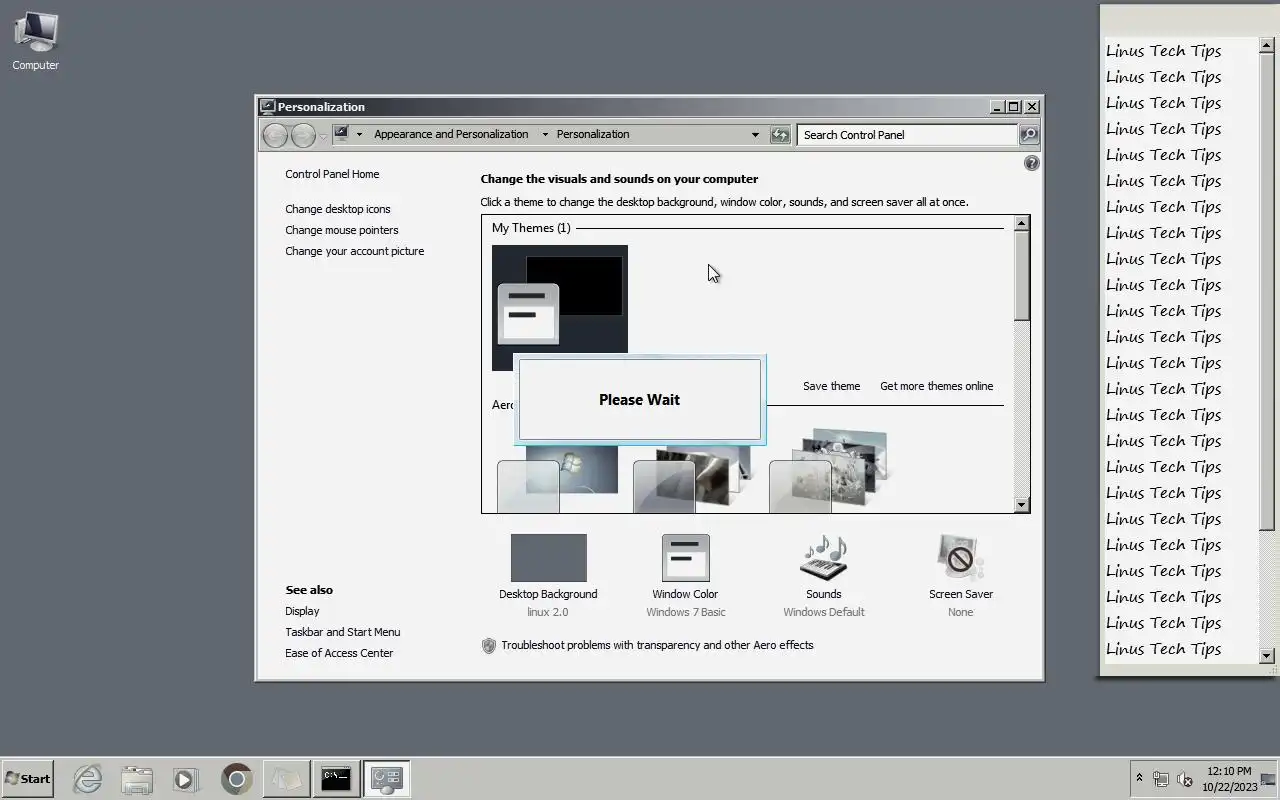Click the Control Panel icon in address bar
The width and height of the screenshot is (1280, 800).
coord(341,133)
